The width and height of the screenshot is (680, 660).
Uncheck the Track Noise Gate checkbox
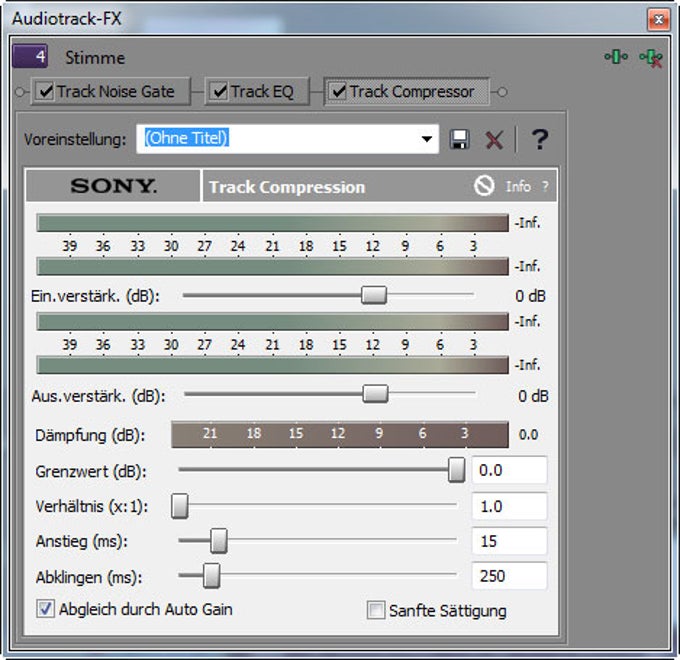[45, 91]
